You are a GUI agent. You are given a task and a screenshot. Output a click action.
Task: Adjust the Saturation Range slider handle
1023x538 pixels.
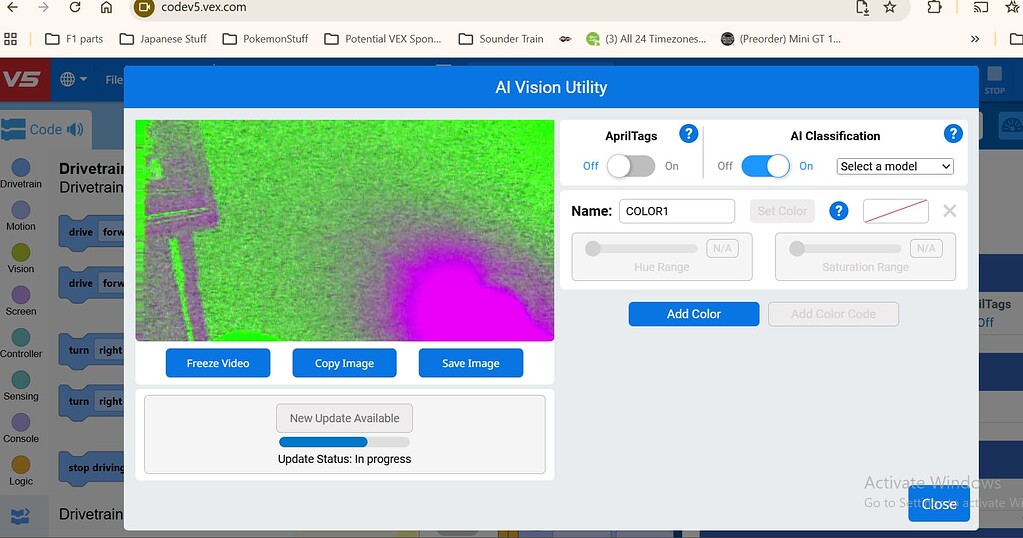tap(797, 248)
